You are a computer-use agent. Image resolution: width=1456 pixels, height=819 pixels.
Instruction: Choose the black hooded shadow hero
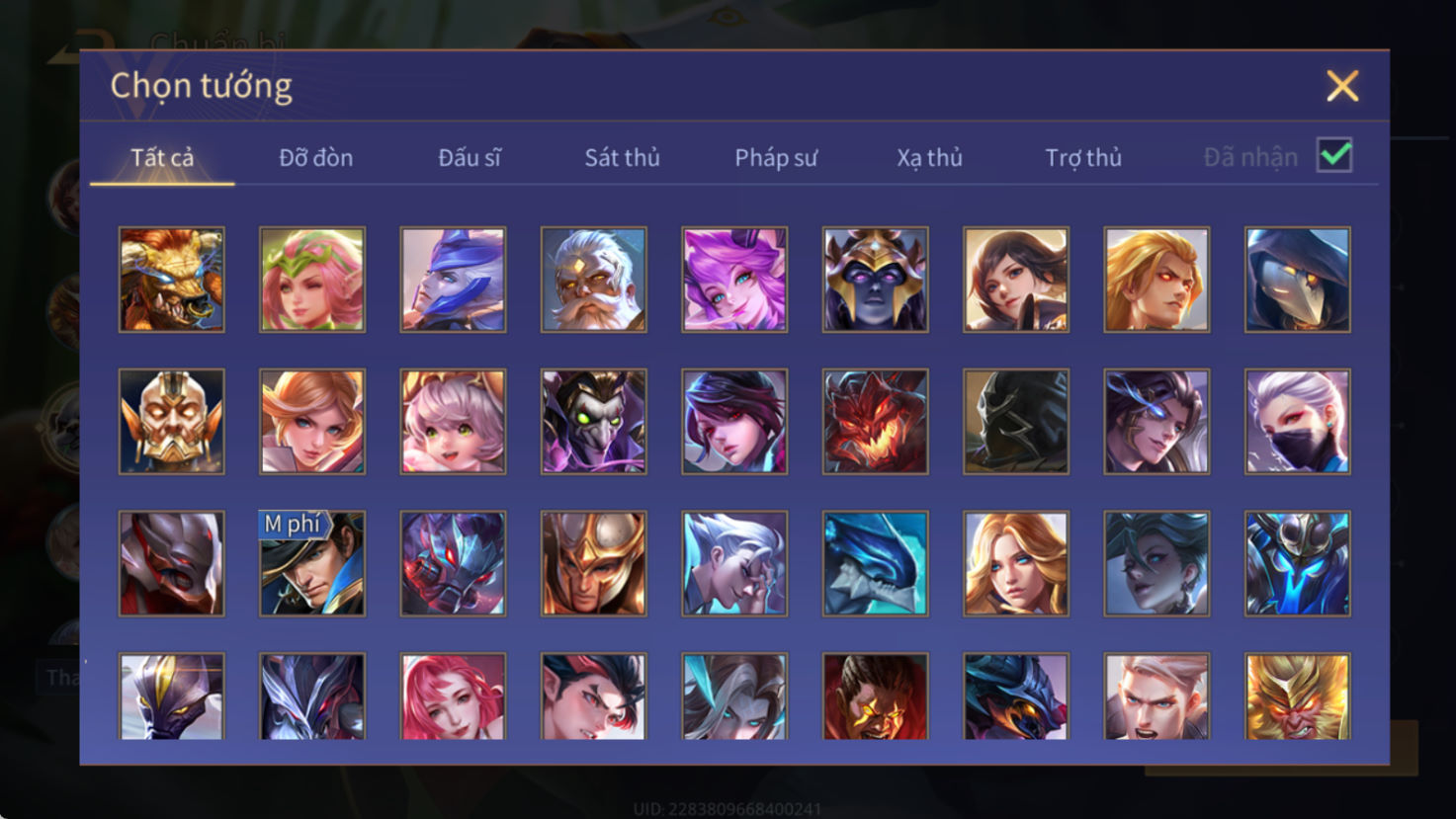point(1016,422)
